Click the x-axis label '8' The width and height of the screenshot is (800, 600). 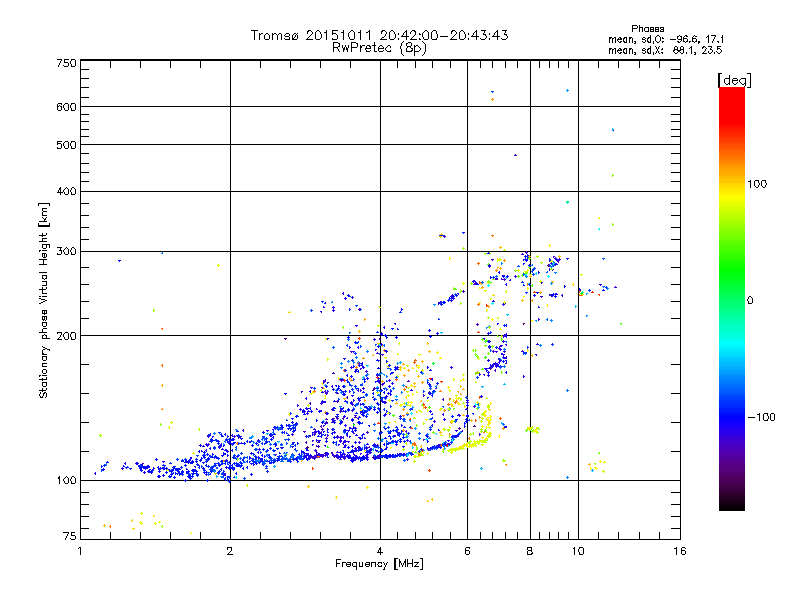530,551
